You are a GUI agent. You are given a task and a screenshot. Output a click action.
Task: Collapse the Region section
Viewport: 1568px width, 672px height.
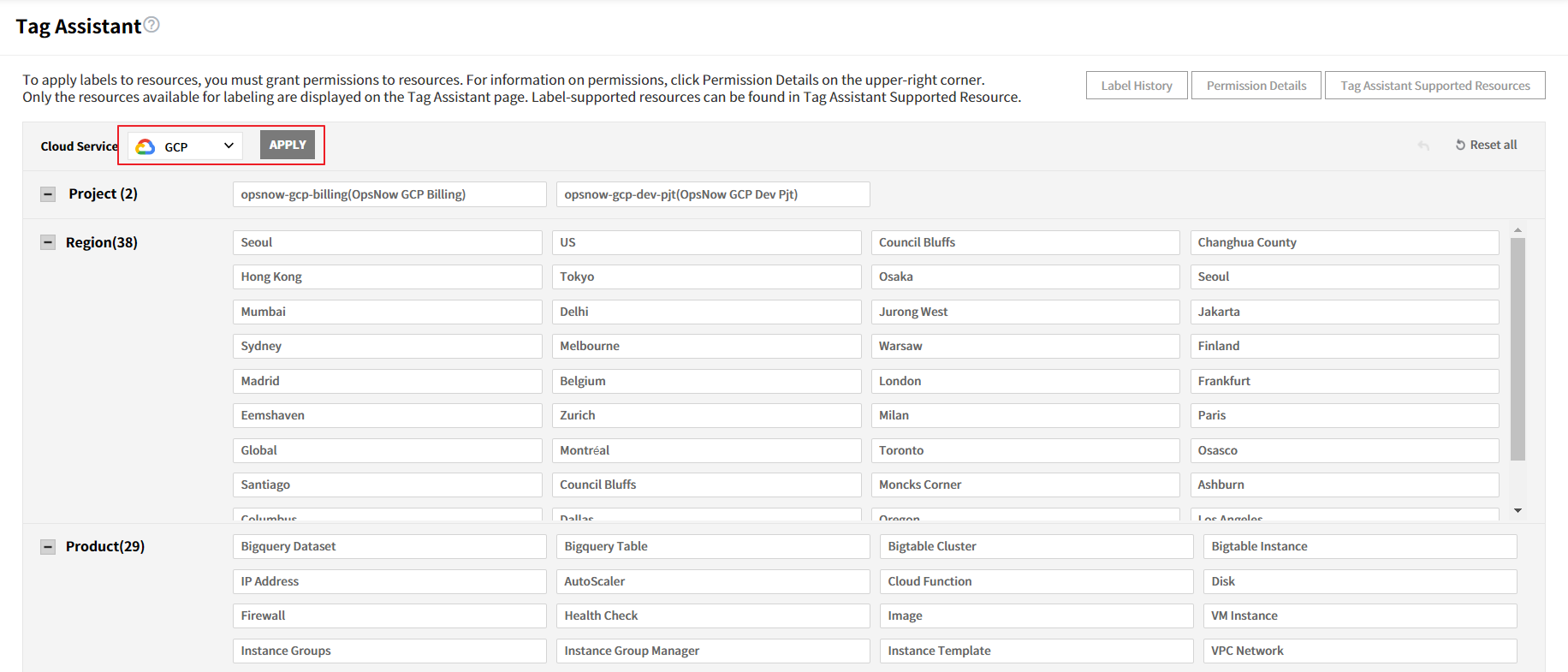(x=48, y=243)
